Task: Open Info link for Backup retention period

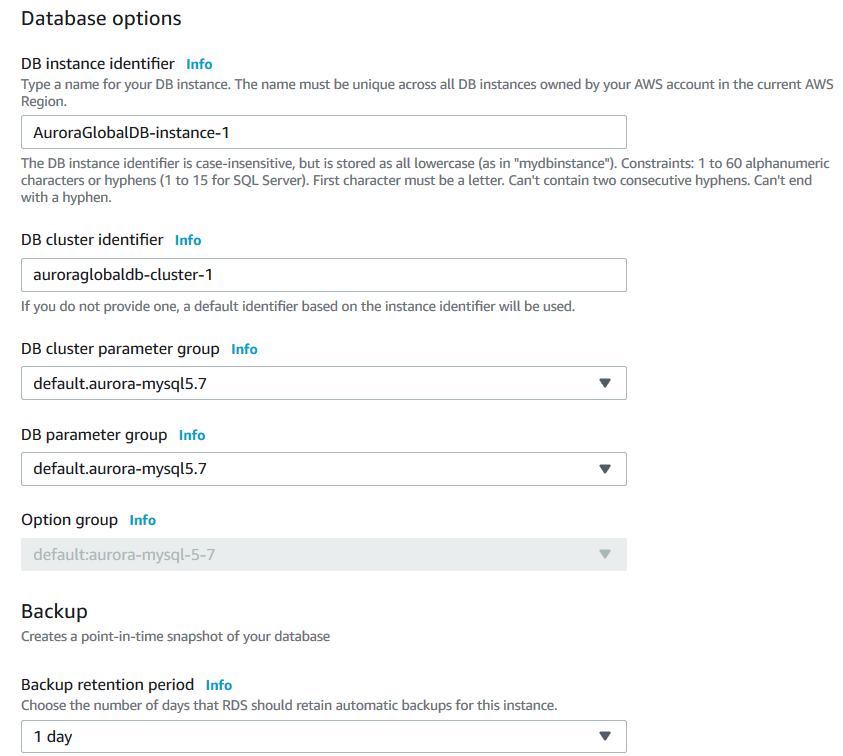Action: coord(219,685)
